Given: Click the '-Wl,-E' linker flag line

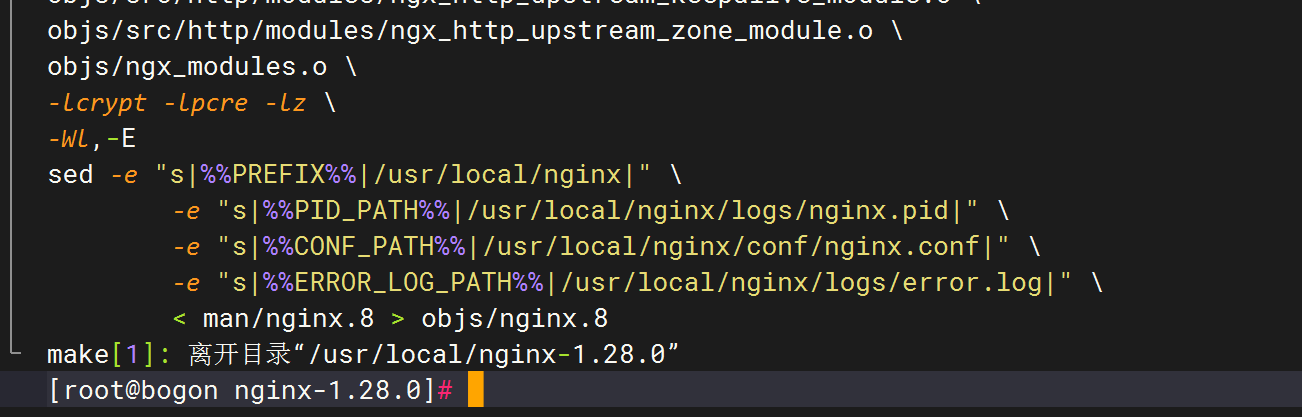Looking at the screenshot, I should (92, 139).
